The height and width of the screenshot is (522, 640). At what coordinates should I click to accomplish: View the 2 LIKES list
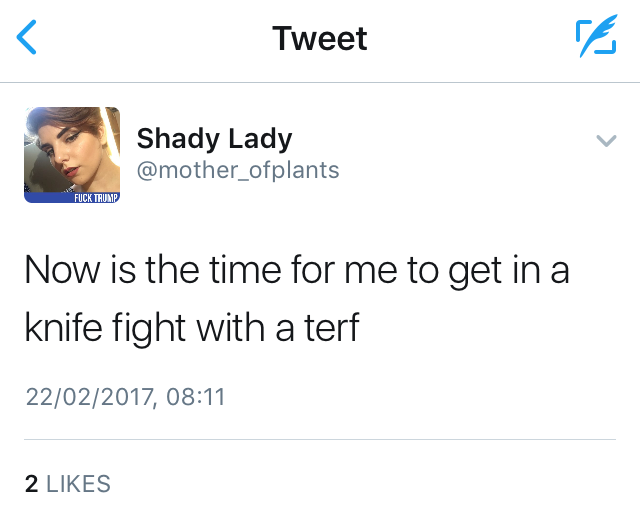[x=67, y=484]
